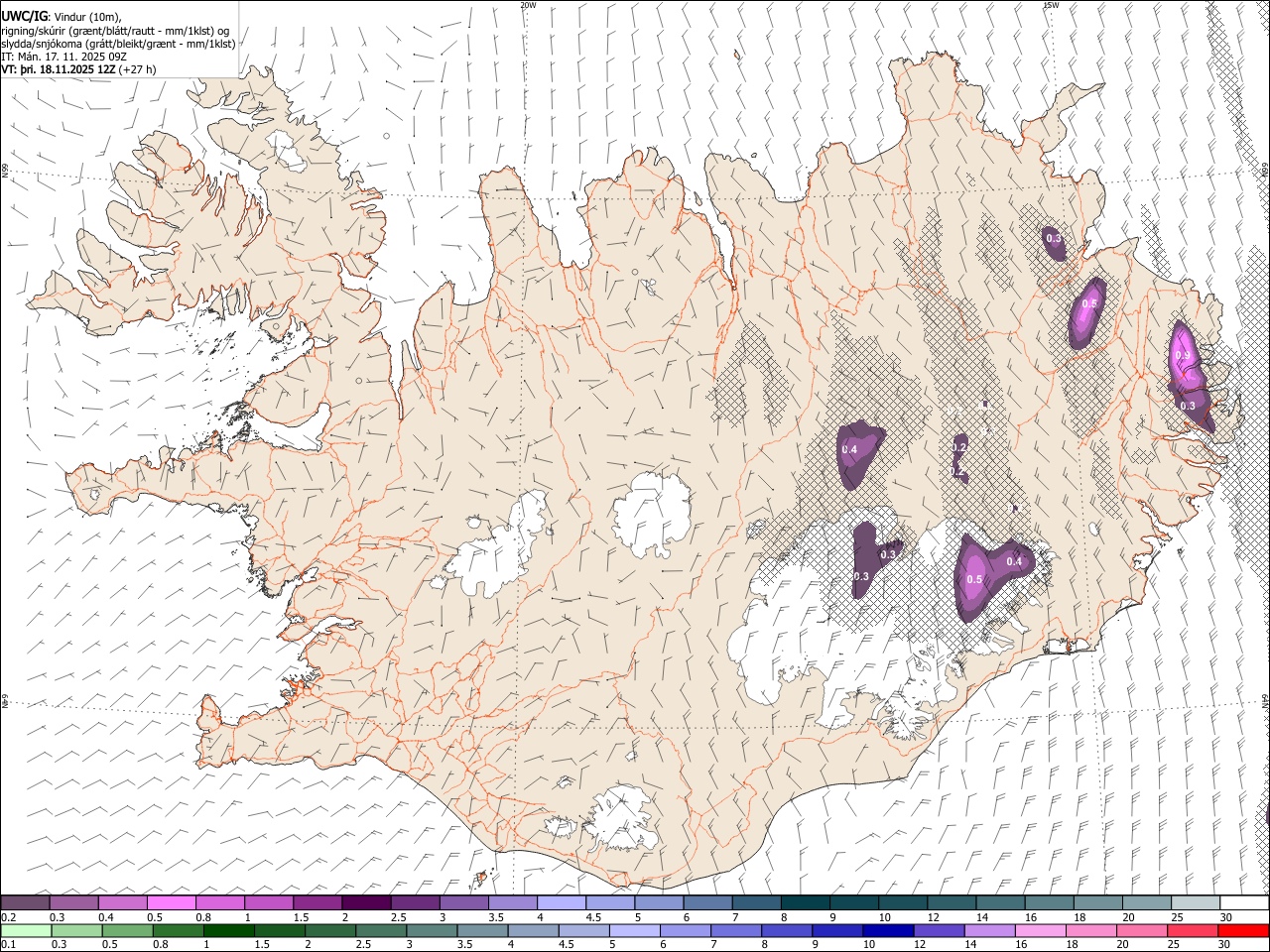Click the 20W longitude label
Viewport: 1270px width, 952px height.
pos(528,5)
